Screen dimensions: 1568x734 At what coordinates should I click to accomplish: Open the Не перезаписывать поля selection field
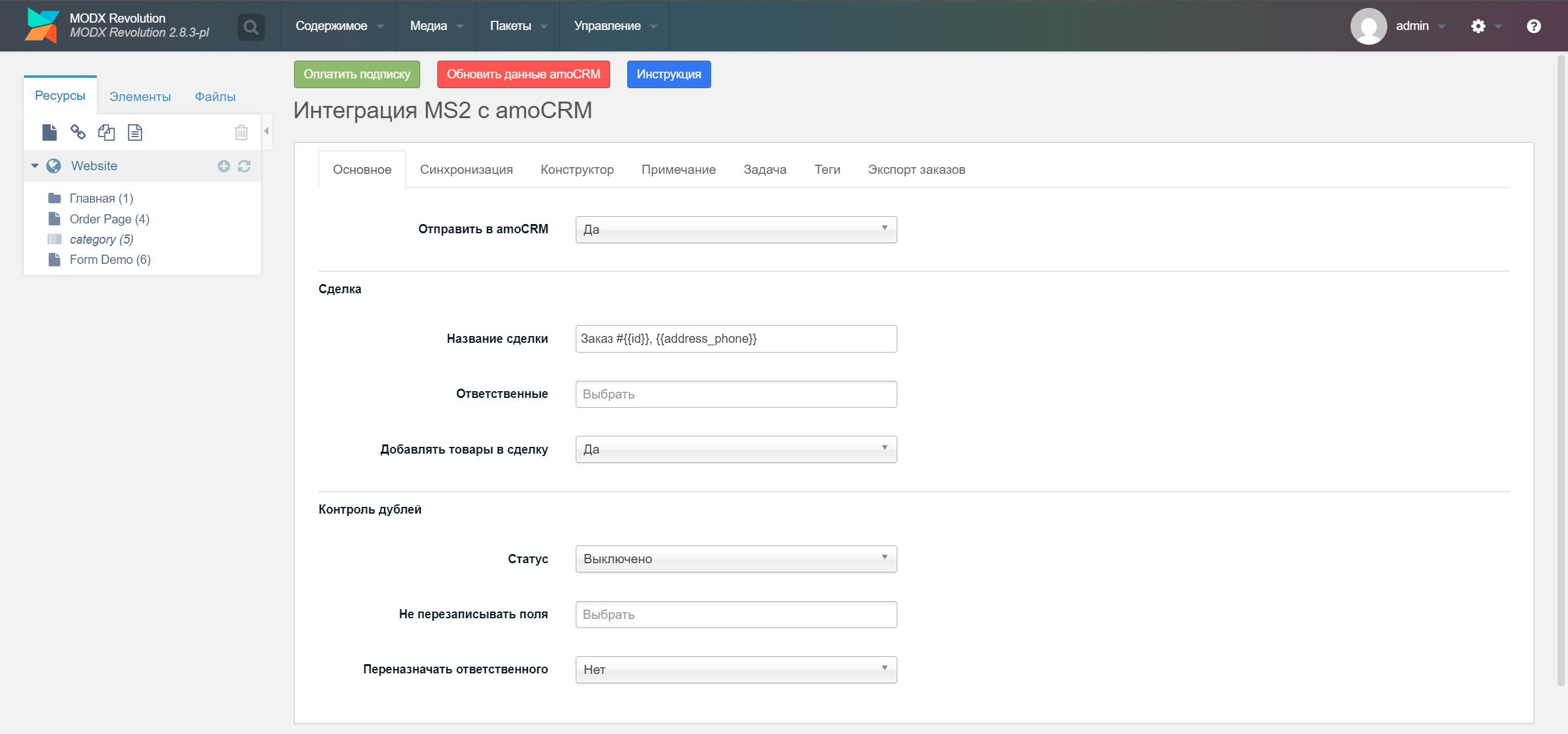click(x=736, y=615)
